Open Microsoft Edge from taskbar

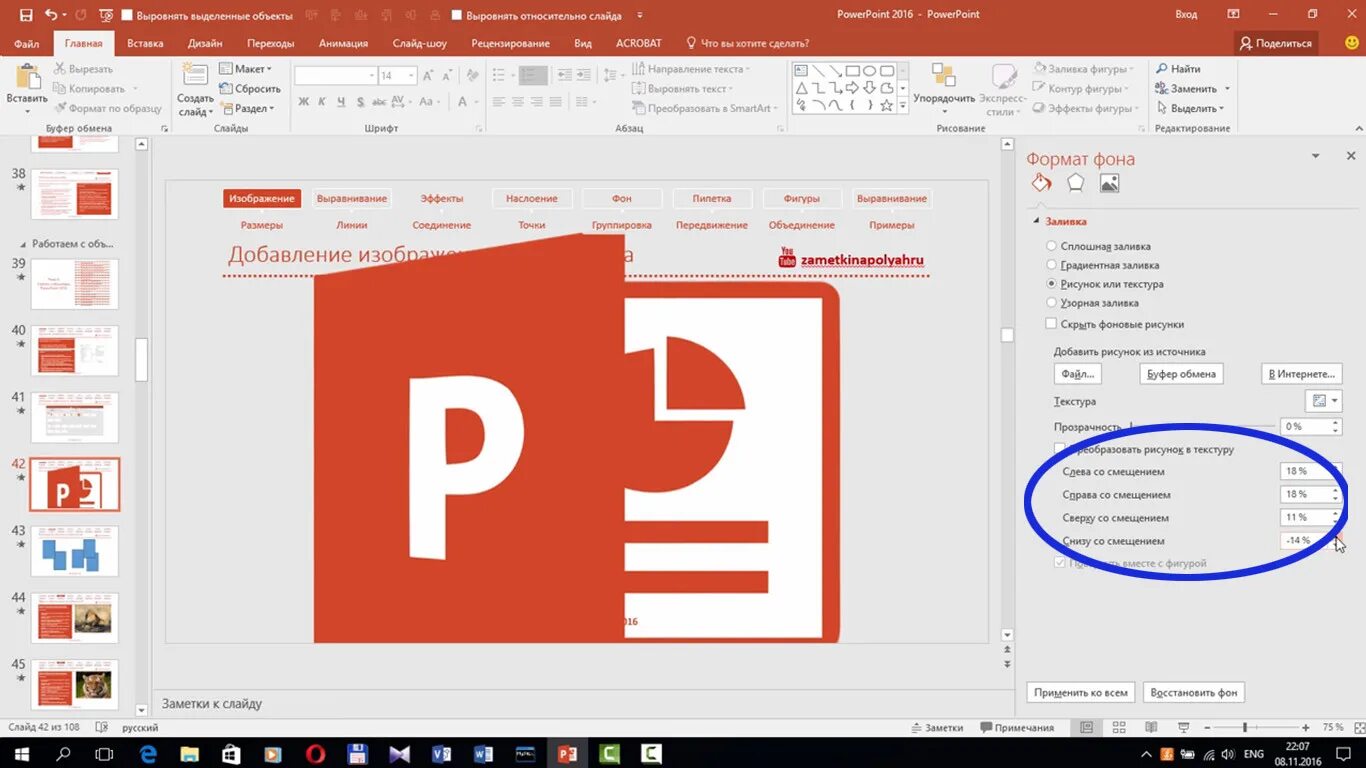148,753
